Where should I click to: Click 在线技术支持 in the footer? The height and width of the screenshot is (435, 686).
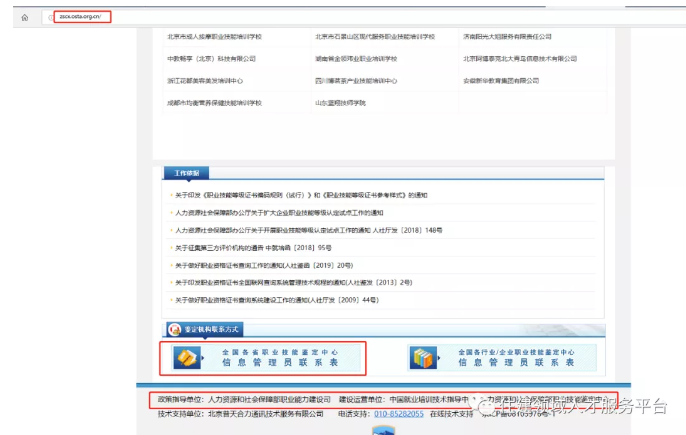point(452,414)
